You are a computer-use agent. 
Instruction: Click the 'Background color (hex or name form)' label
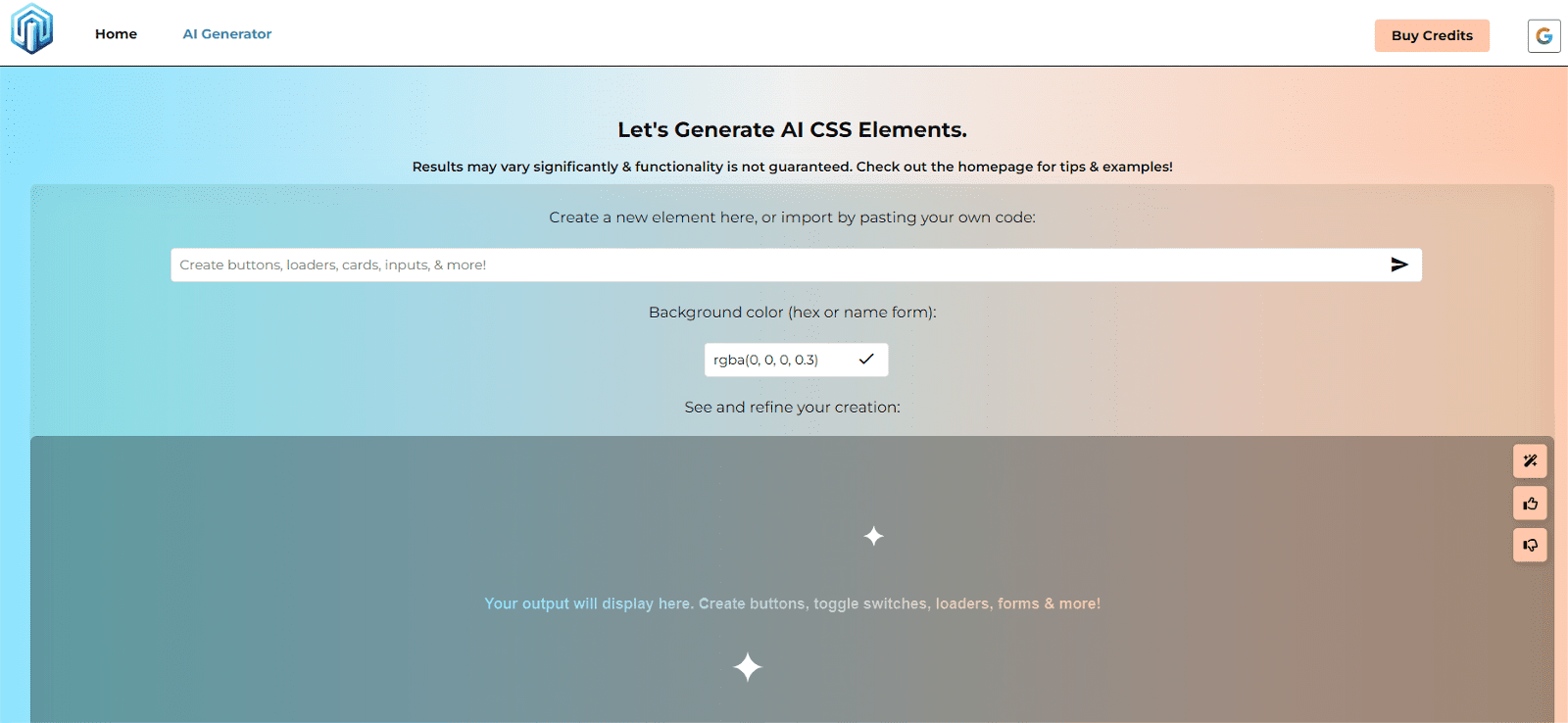(x=792, y=313)
